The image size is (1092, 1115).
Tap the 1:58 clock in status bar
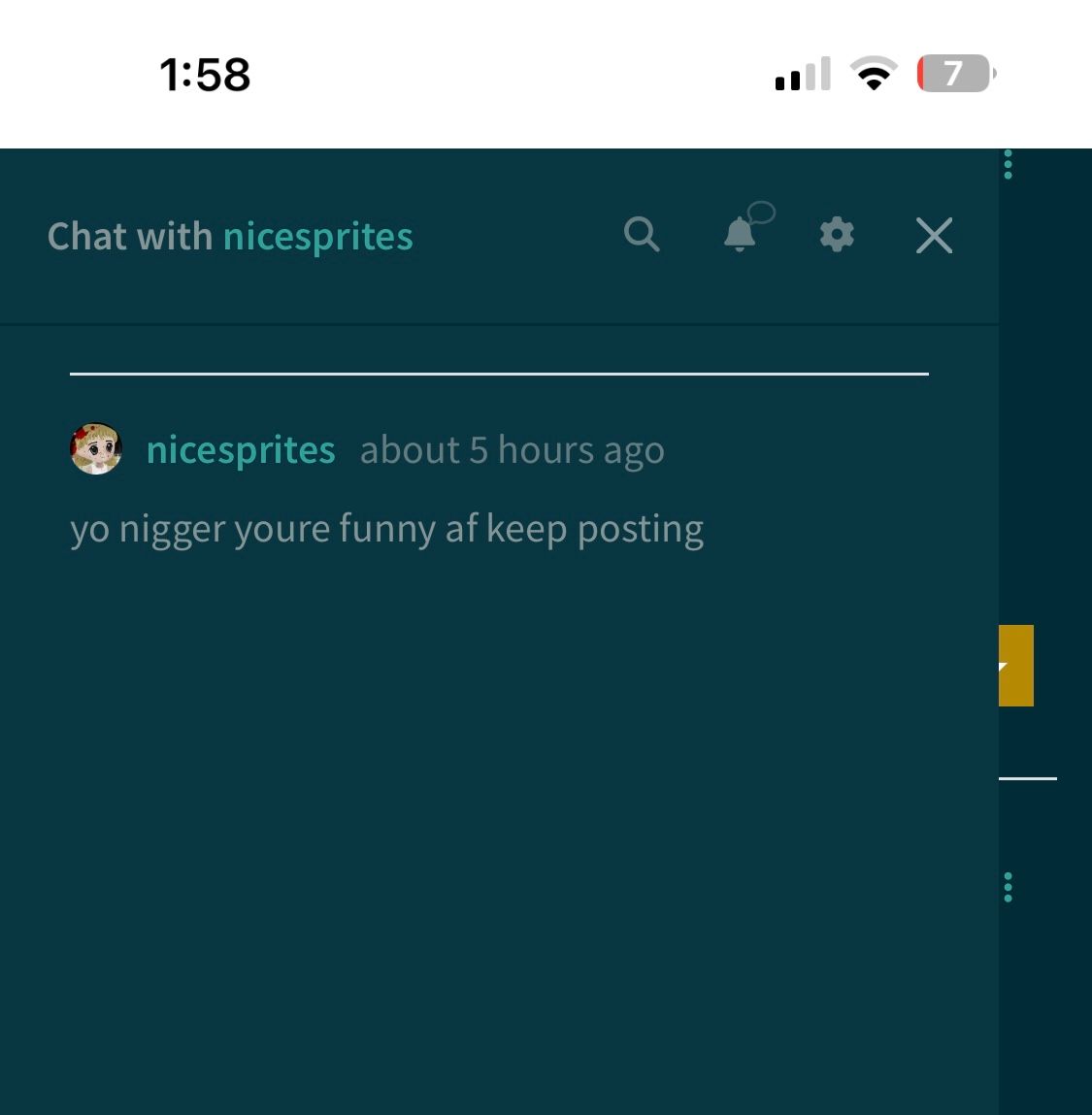click(x=205, y=74)
